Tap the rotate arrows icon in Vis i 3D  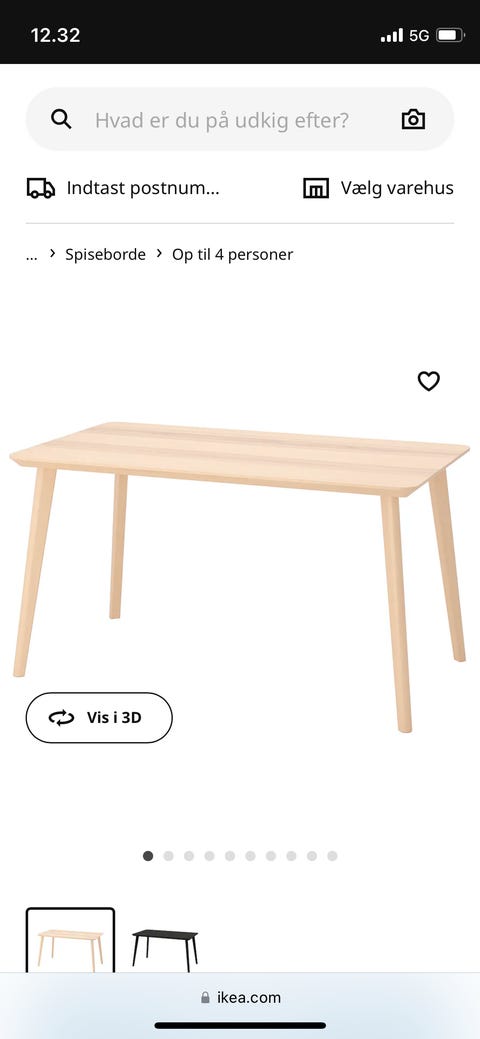coord(62,718)
